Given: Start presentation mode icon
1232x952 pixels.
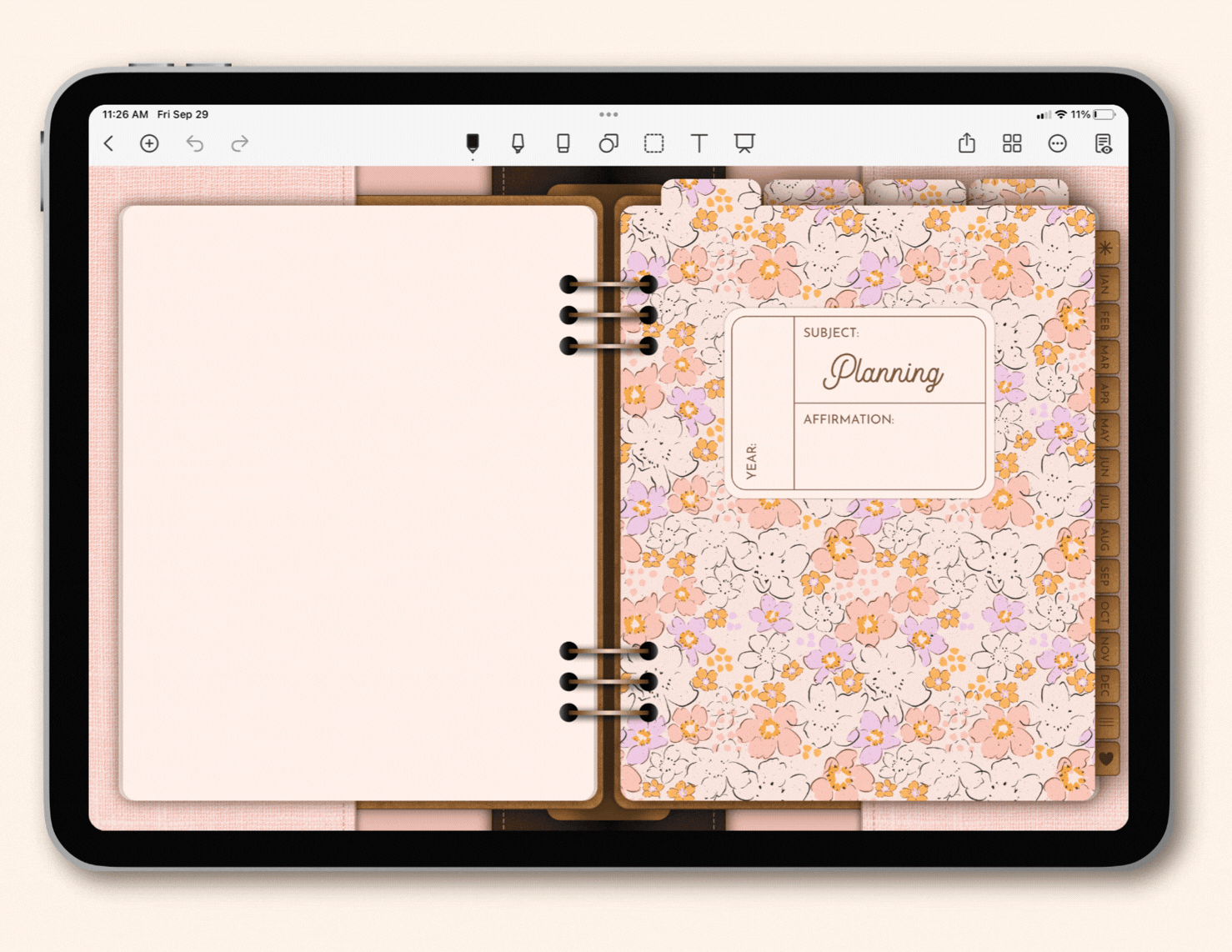Looking at the screenshot, I should (x=744, y=143).
